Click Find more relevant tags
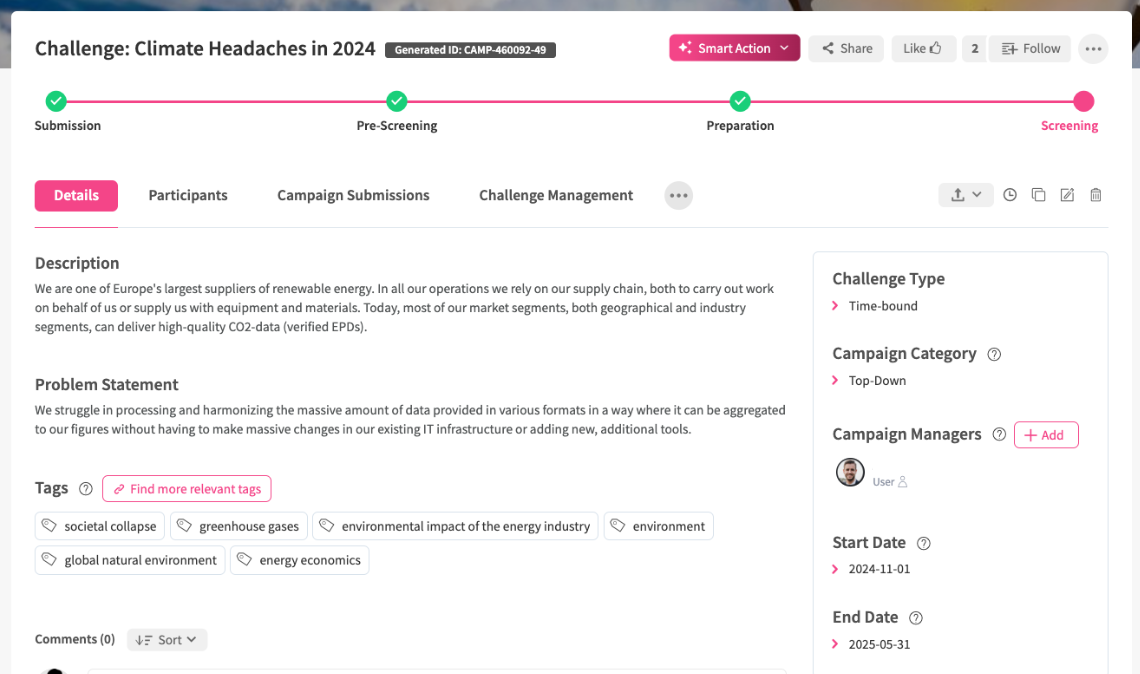This screenshot has height=674, width=1140. [x=187, y=489]
